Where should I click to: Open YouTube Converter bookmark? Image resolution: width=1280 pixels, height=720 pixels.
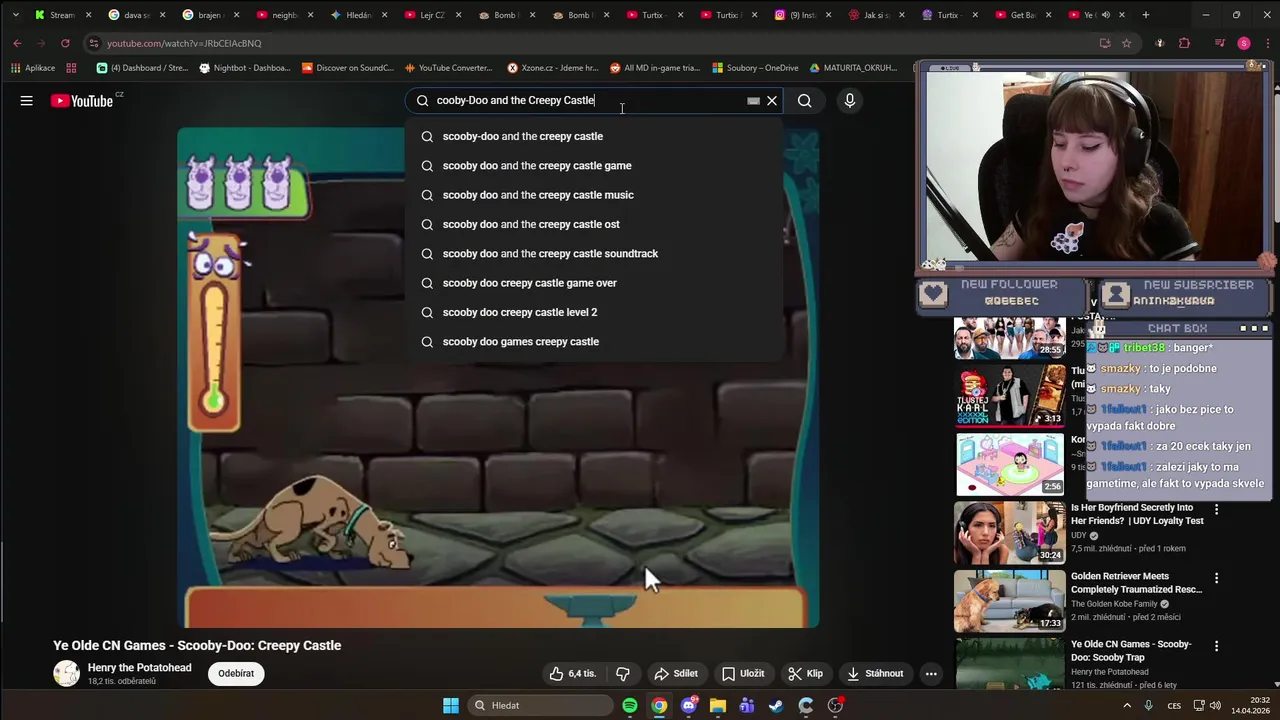click(448, 68)
